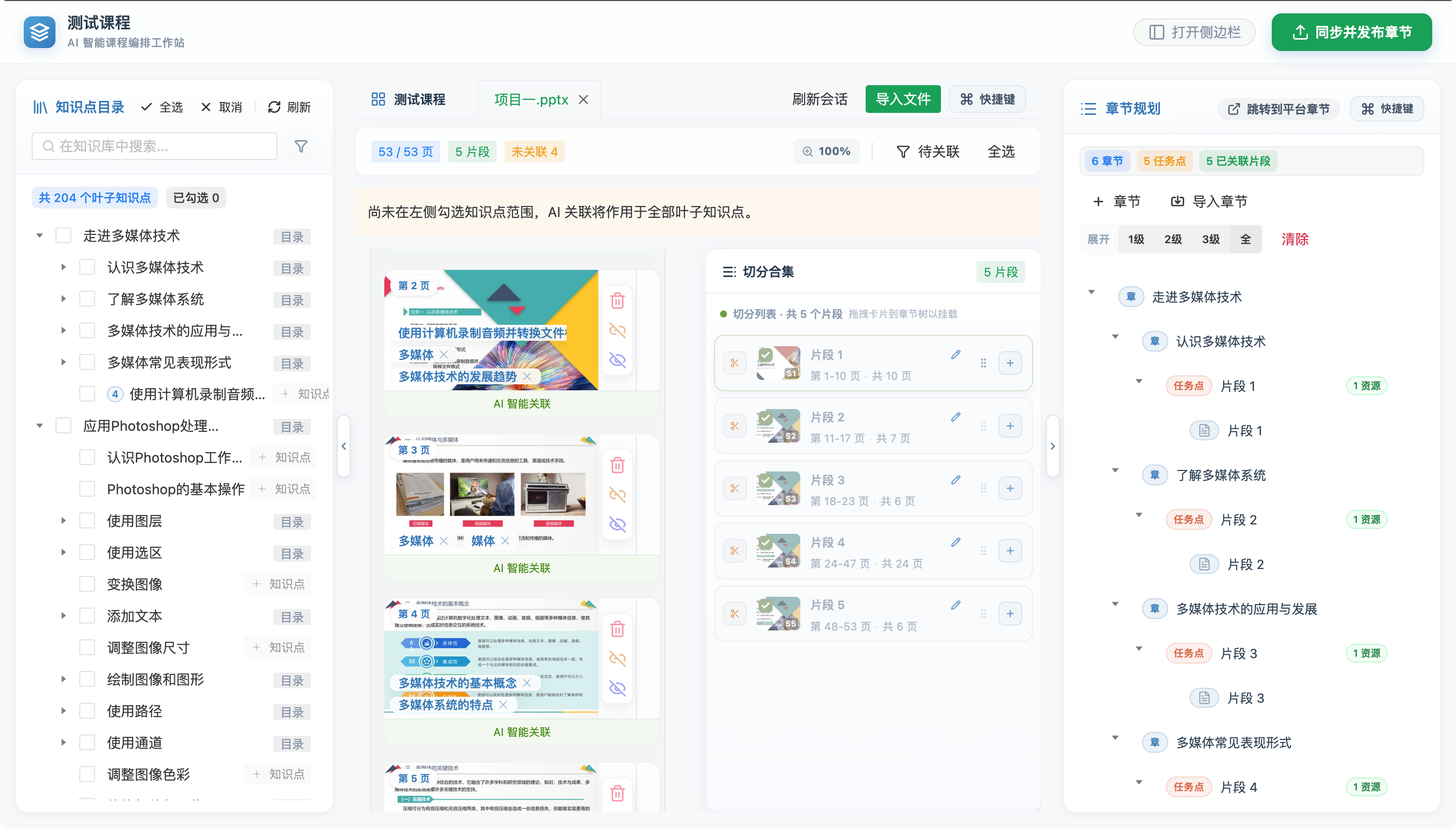Image resolution: width=1456 pixels, height=828 pixels.
Task: Tick the 变换图像 checkbox
Action: [x=87, y=584]
